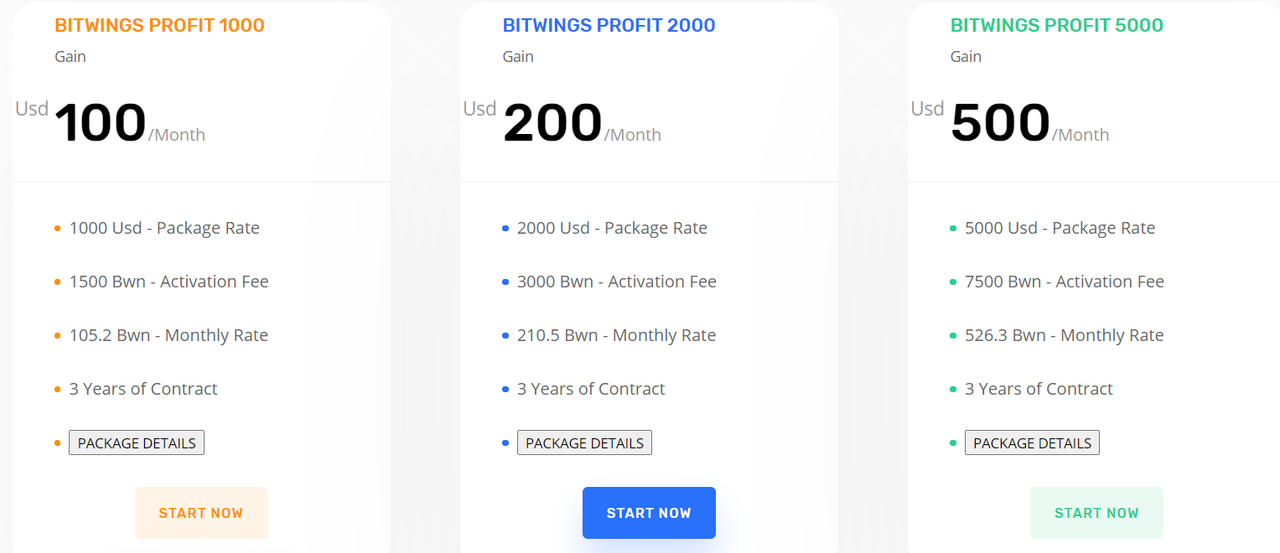The height and width of the screenshot is (553, 1280).
Task: Open Package Details for Profit 1000
Action: click(137, 443)
